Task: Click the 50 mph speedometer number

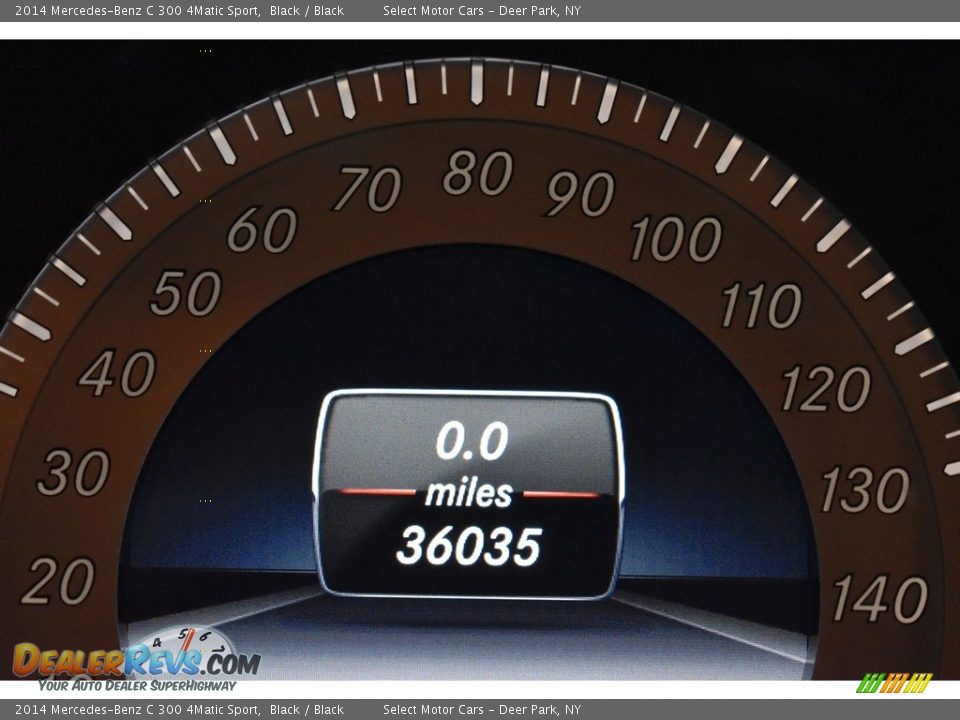Action: (x=186, y=293)
